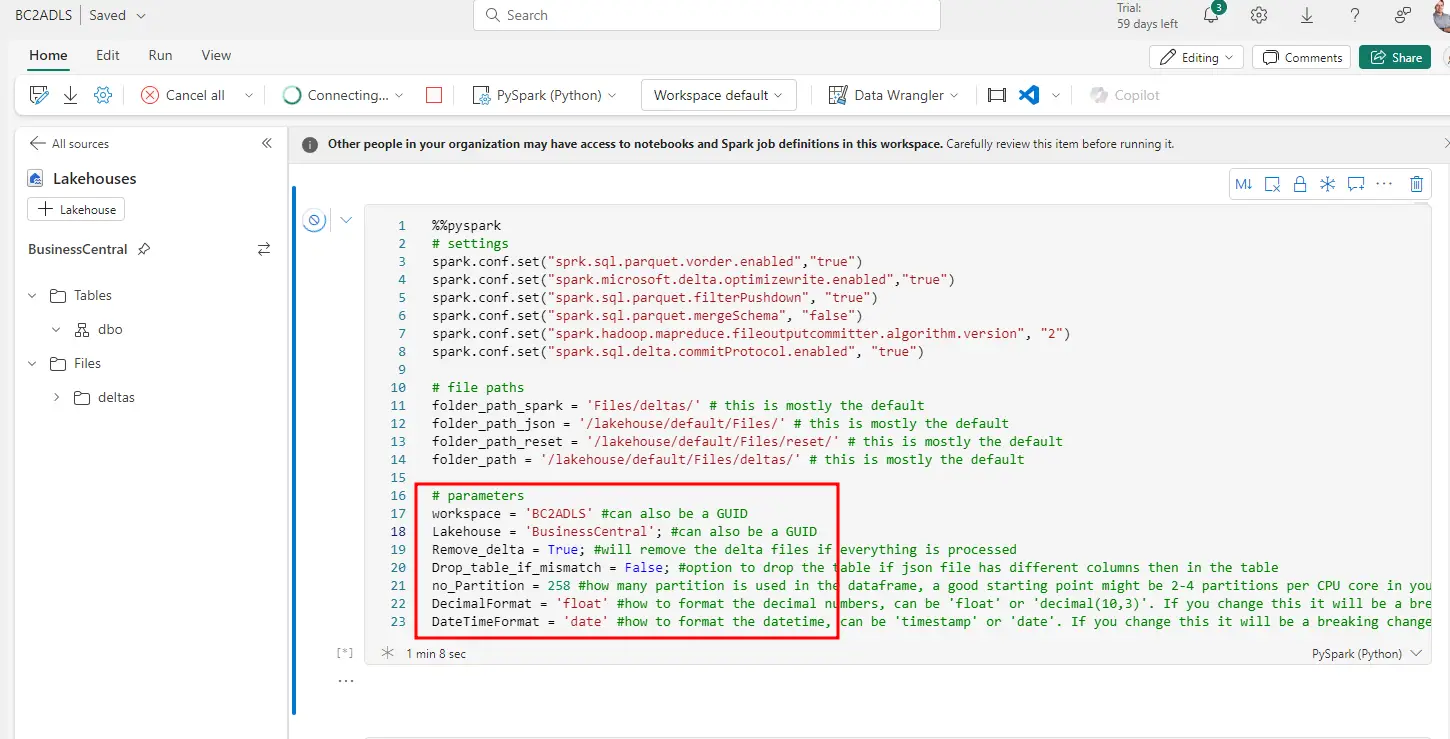Open the Workspace default environment dropdown
This screenshot has height=739, width=1450.
point(719,95)
